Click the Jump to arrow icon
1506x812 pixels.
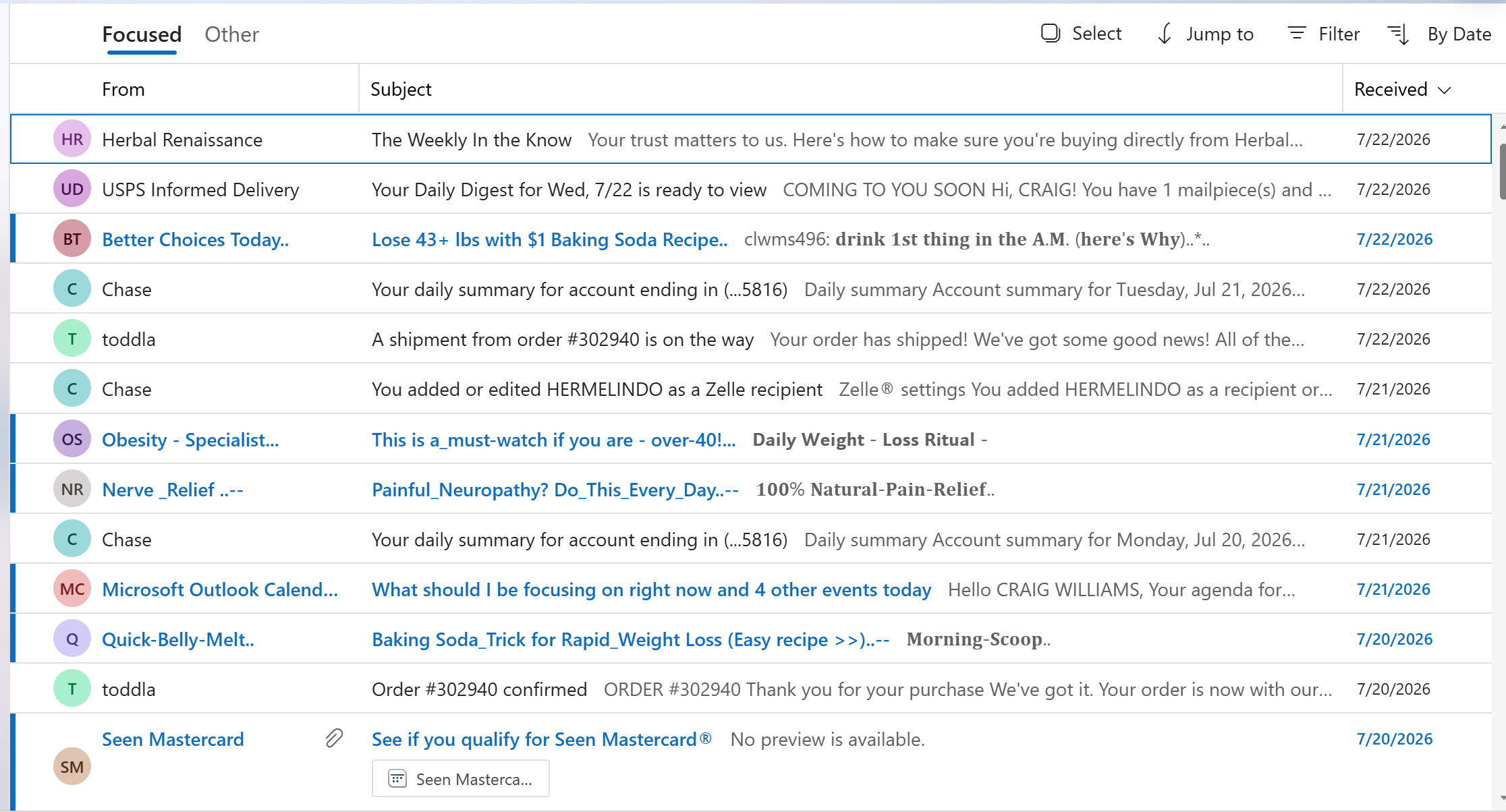coord(1165,34)
